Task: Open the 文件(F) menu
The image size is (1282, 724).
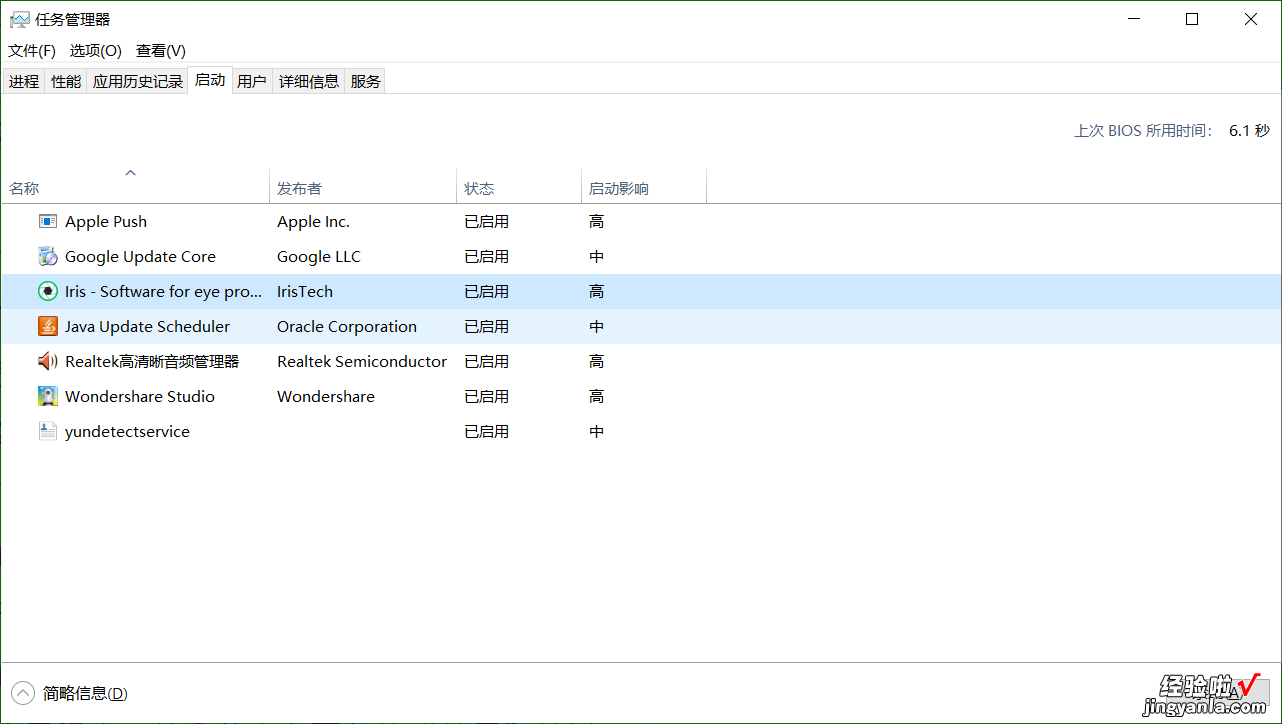Action: coord(32,50)
